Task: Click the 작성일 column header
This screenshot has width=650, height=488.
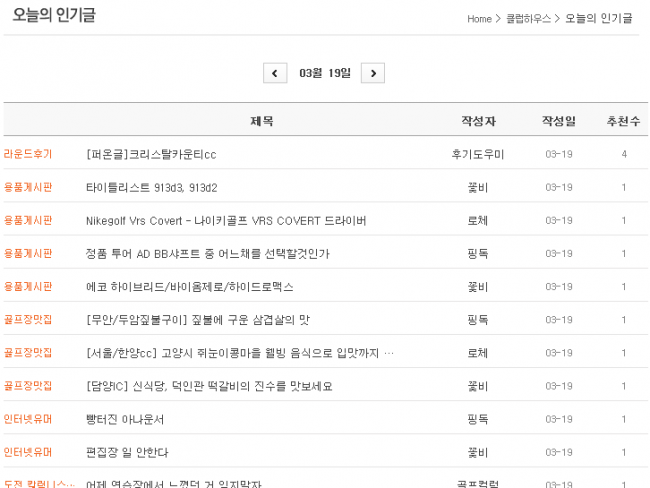Action: point(558,121)
